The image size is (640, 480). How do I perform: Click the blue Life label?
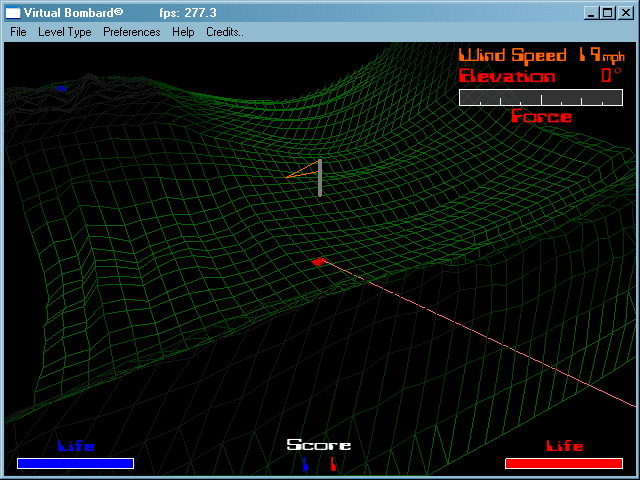[x=76, y=446]
